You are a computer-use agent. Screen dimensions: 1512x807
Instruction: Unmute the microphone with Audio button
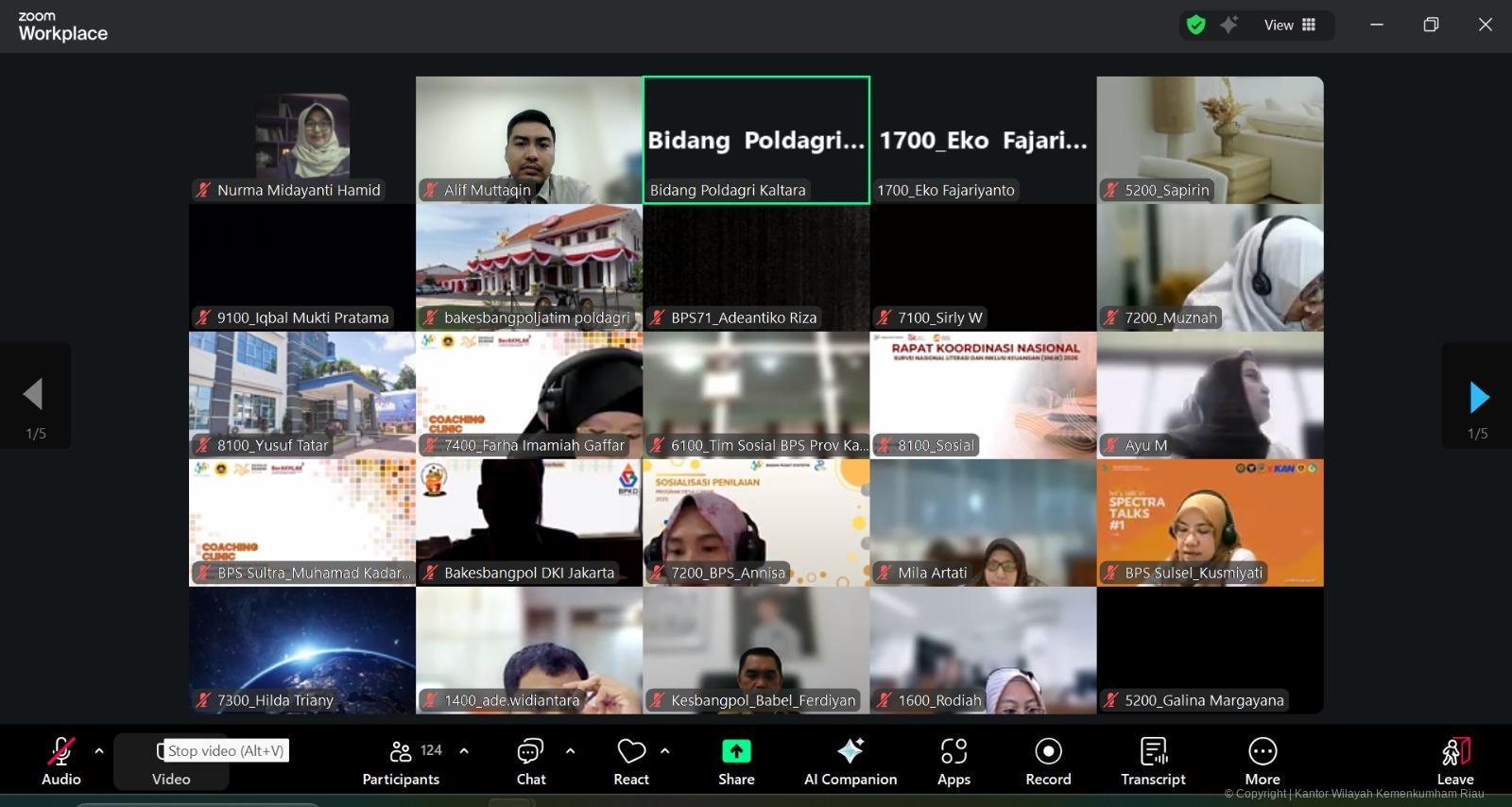click(x=60, y=762)
